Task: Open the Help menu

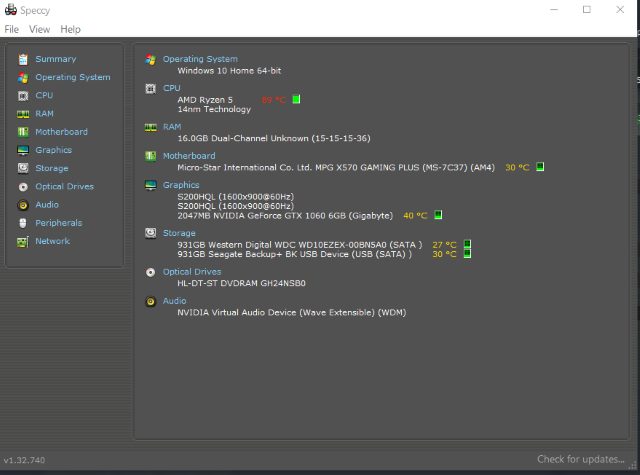Action: click(x=71, y=29)
